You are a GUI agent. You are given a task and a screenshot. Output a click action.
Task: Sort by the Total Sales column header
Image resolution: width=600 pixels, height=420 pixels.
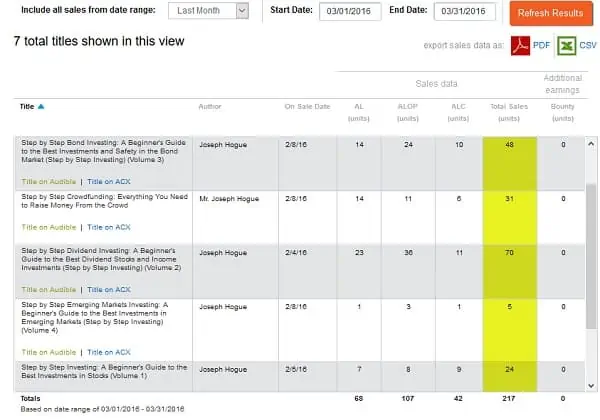509,105
